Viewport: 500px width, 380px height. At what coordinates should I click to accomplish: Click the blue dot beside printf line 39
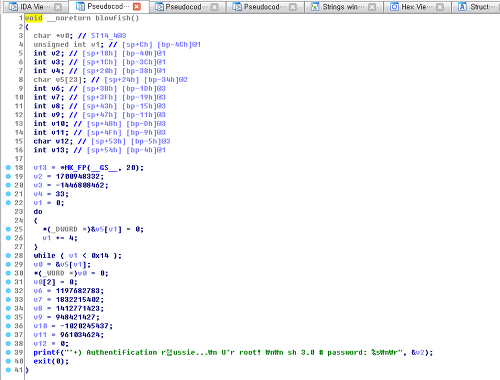tap(8, 352)
